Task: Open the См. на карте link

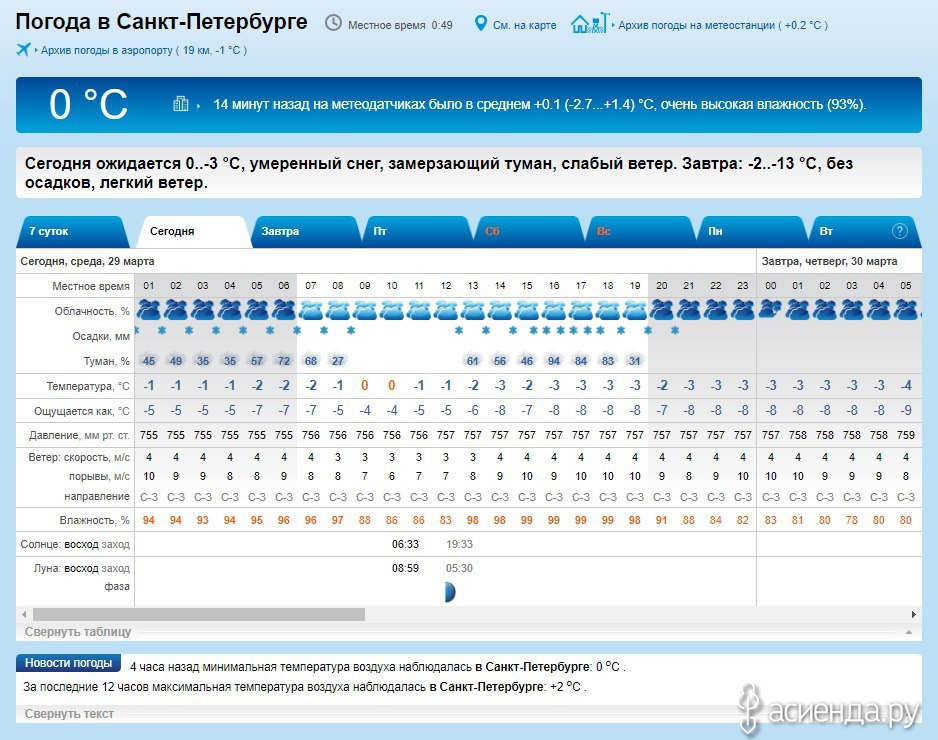Action: (525, 25)
